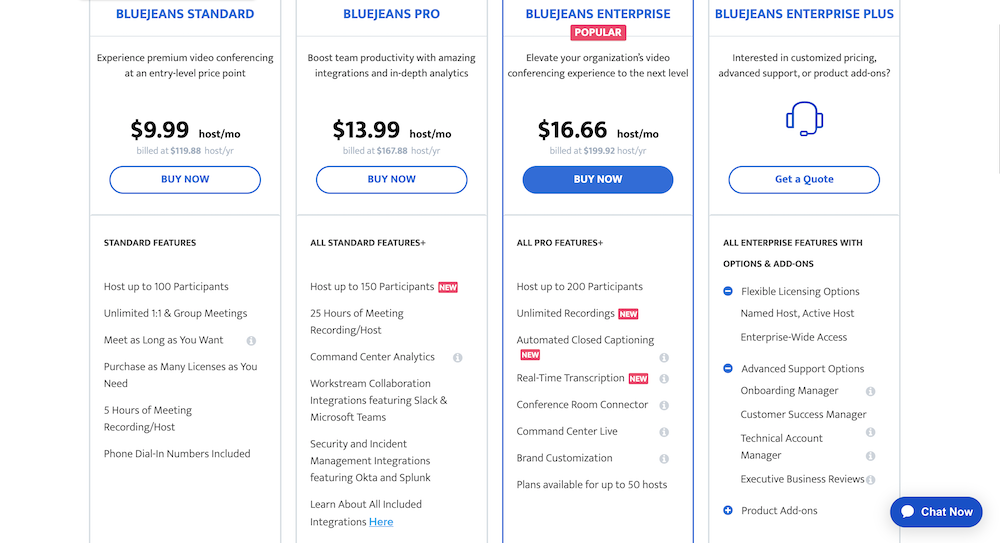Click Get a Quote button
The height and width of the screenshot is (543, 1000).
[x=804, y=180]
